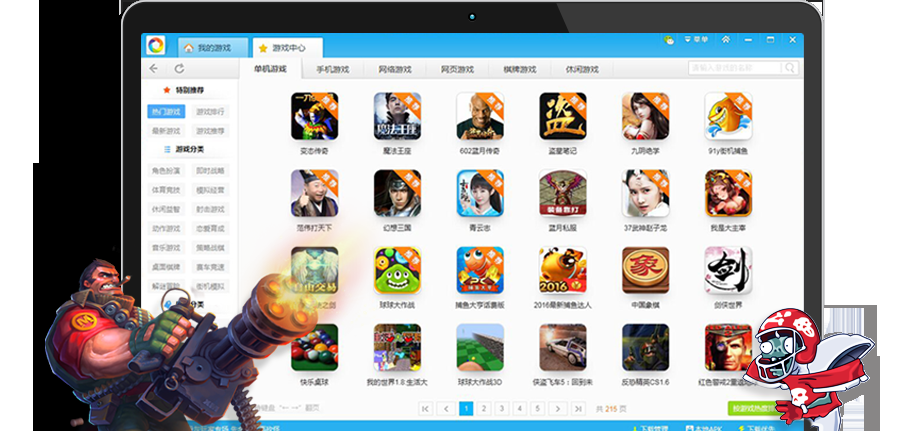The height and width of the screenshot is (431, 903).
Task: Click the 捕鱼大亨 orange fish icon
Action: point(480,270)
